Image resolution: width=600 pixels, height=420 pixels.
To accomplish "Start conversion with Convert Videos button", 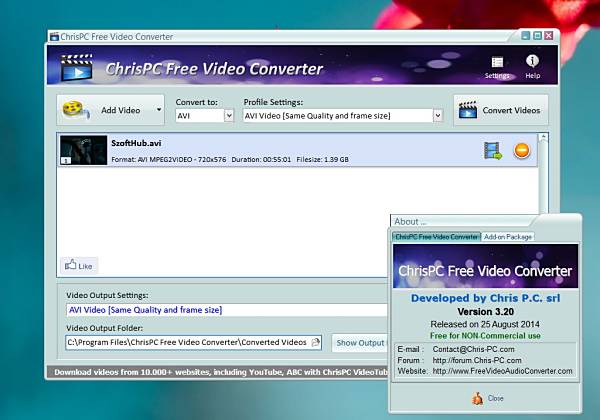I will (501, 110).
